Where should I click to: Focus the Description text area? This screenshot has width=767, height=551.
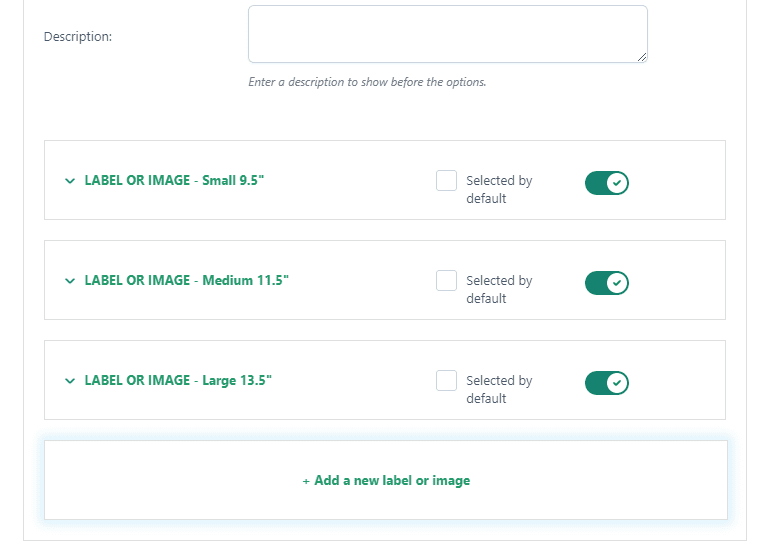click(x=448, y=34)
